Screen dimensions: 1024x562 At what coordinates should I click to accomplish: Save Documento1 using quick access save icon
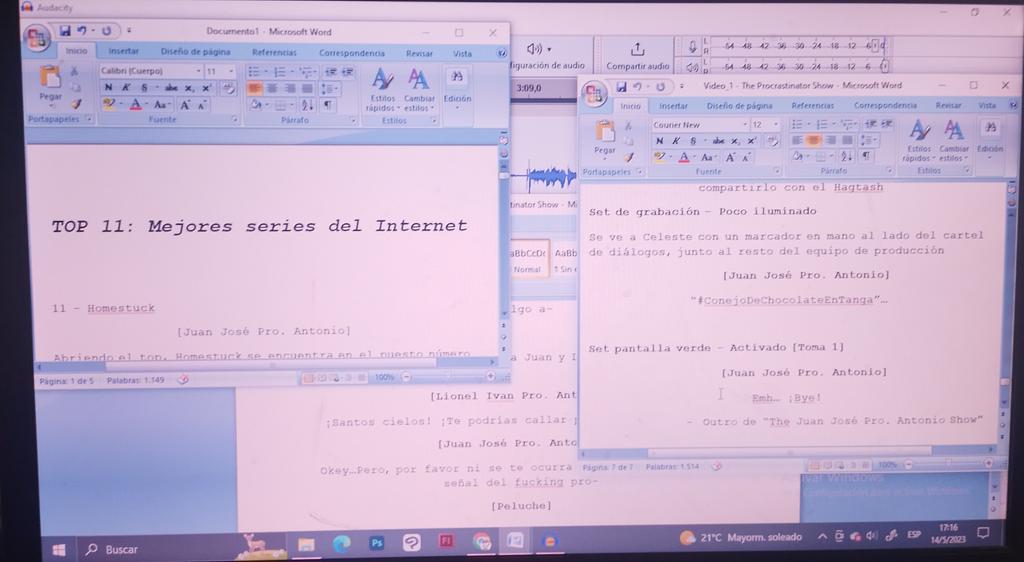65,31
